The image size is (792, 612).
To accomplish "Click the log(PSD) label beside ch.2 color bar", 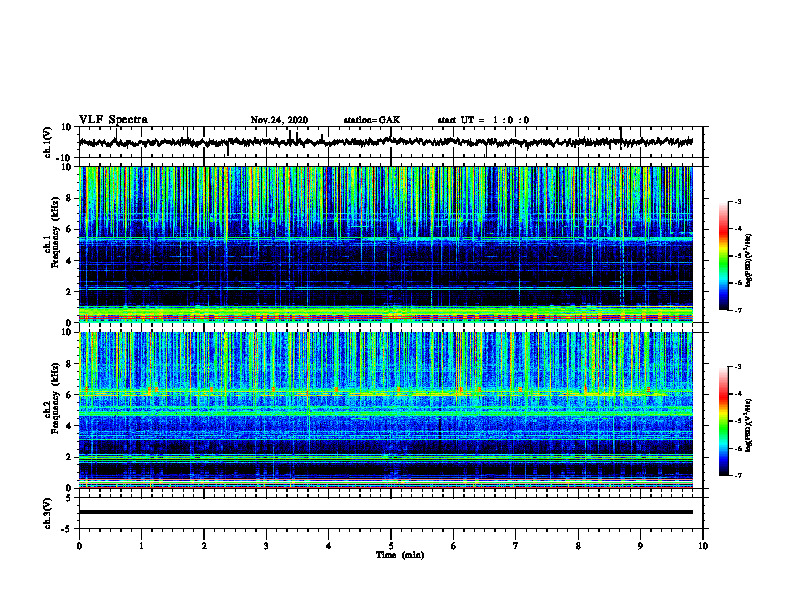I will point(749,425).
